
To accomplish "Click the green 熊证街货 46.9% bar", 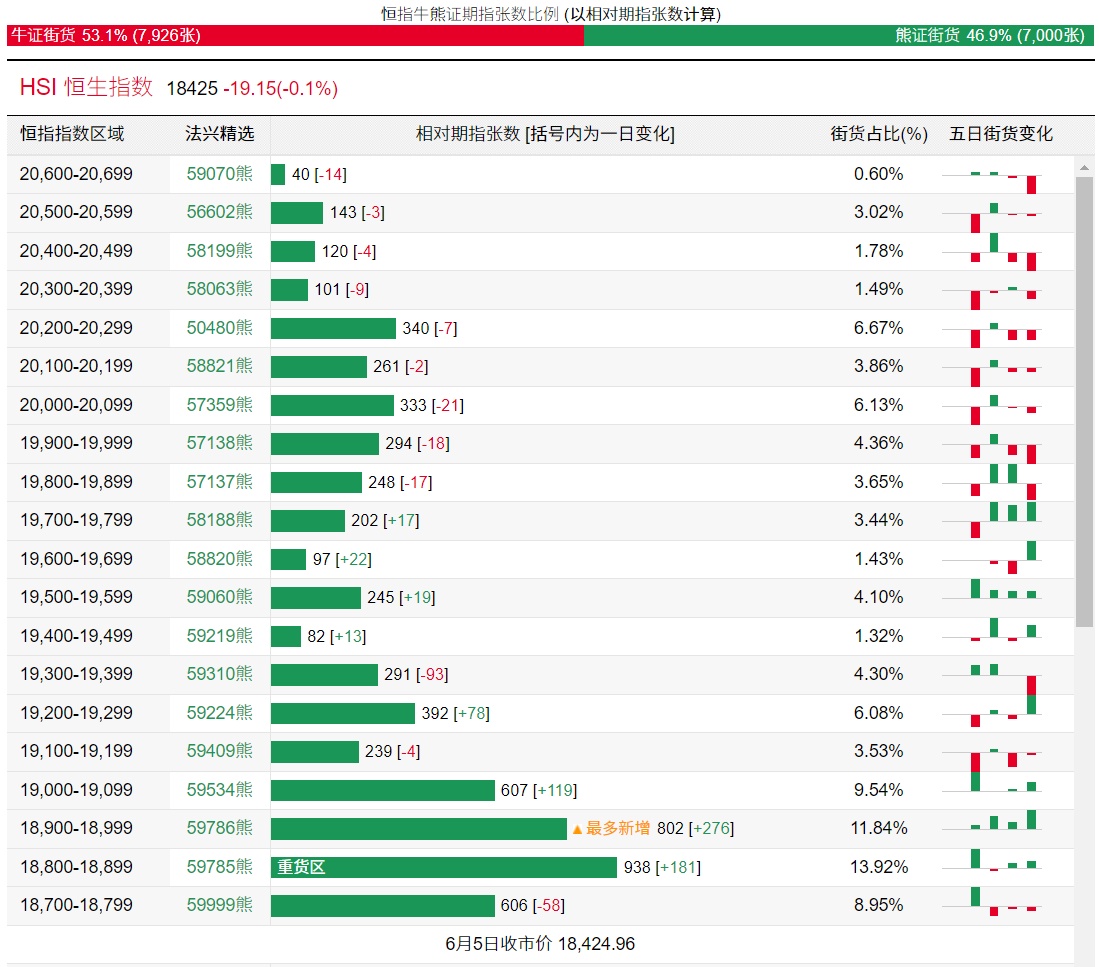I will pyautogui.click(x=838, y=35).
